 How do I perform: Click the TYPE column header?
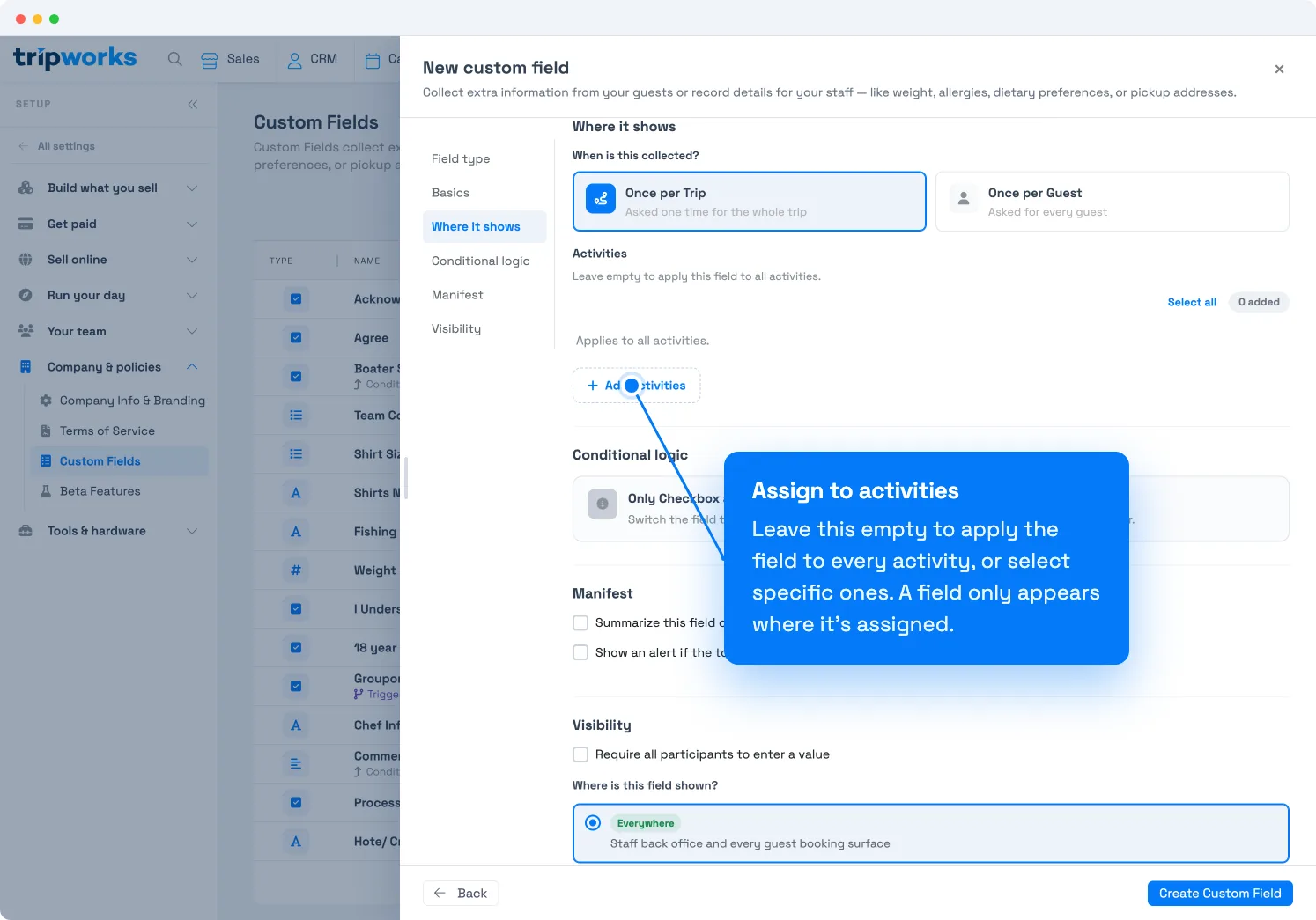coord(281,261)
